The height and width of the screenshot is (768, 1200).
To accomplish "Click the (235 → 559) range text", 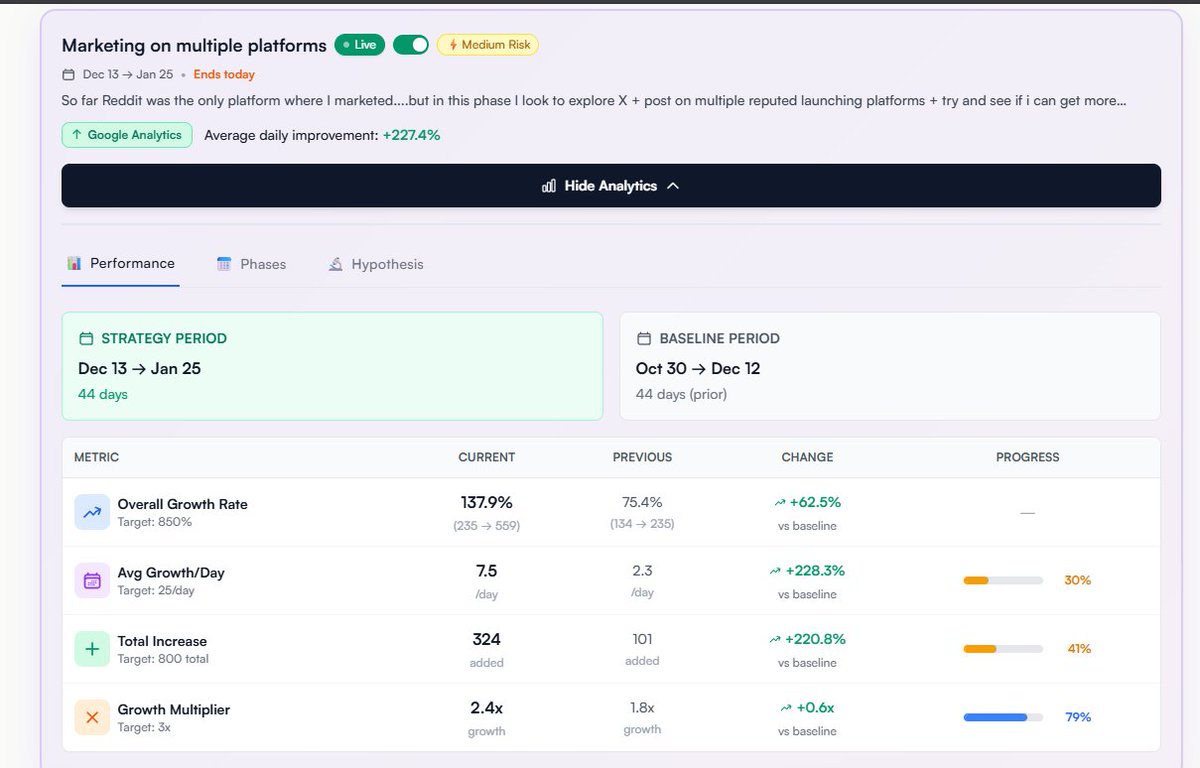I will 487,525.
